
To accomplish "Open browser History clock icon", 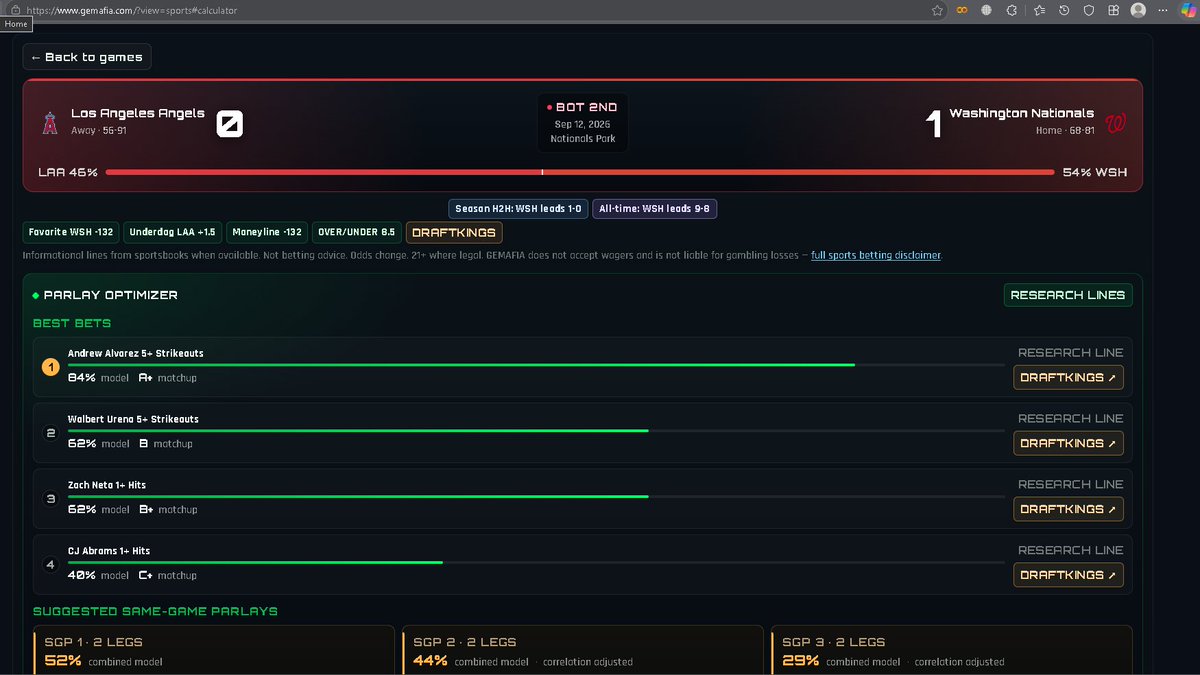I will (x=1064, y=10).
